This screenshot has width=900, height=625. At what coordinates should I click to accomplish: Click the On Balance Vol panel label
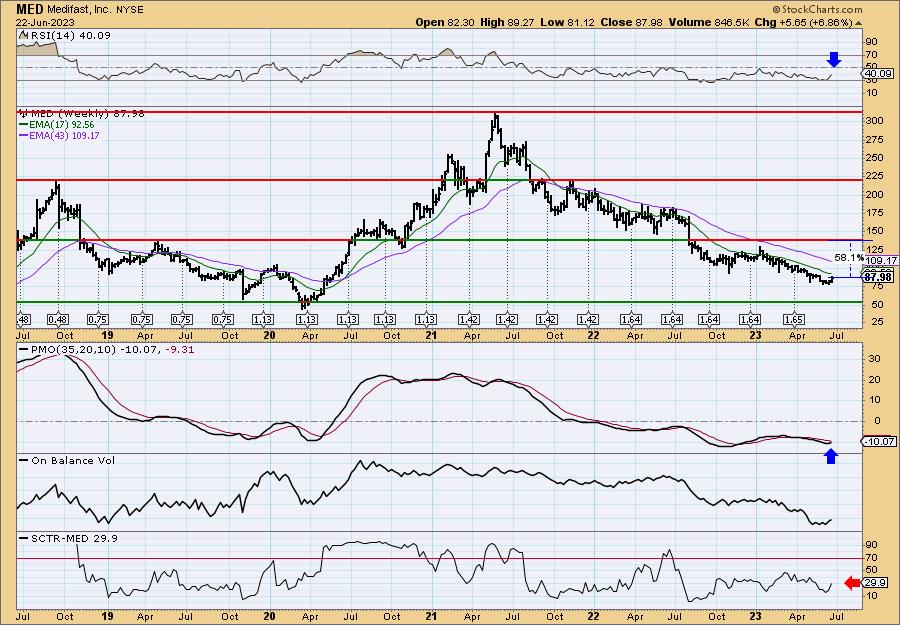pos(73,460)
